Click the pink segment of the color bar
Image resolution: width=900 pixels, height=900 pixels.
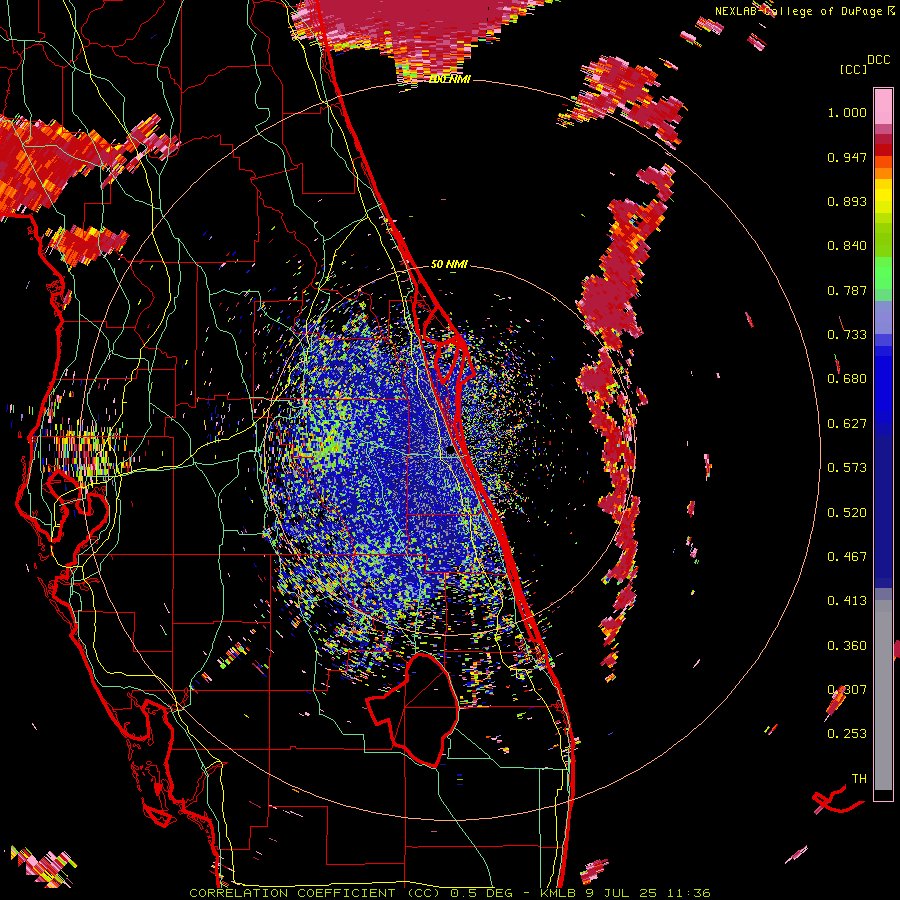tap(883, 106)
